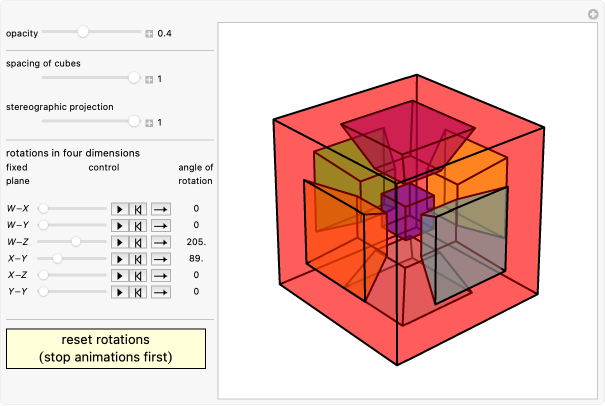Screen dimensions: 605x406
Task: Click the reset rotations button
Action: pyautogui.click(x=106, y=348)
